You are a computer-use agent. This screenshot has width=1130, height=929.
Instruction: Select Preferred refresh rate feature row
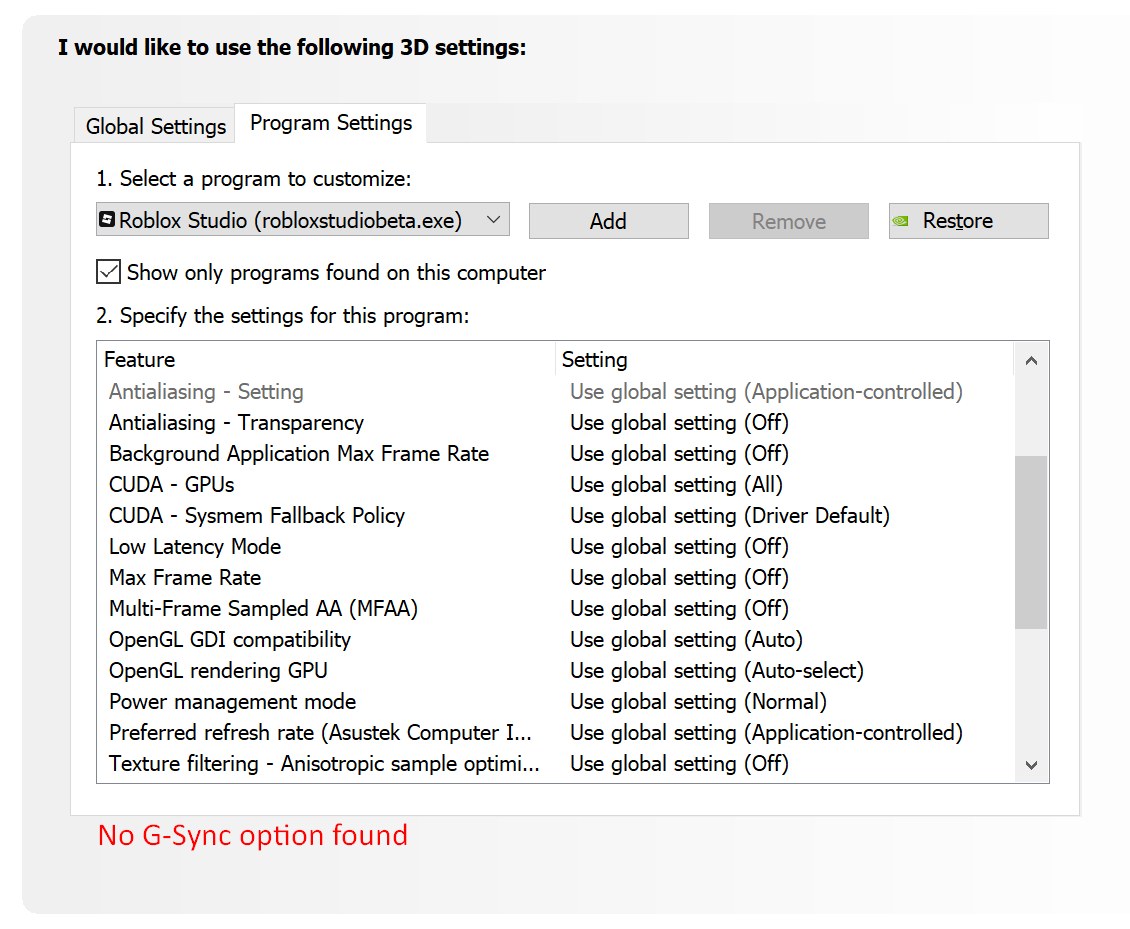(555, 732)
